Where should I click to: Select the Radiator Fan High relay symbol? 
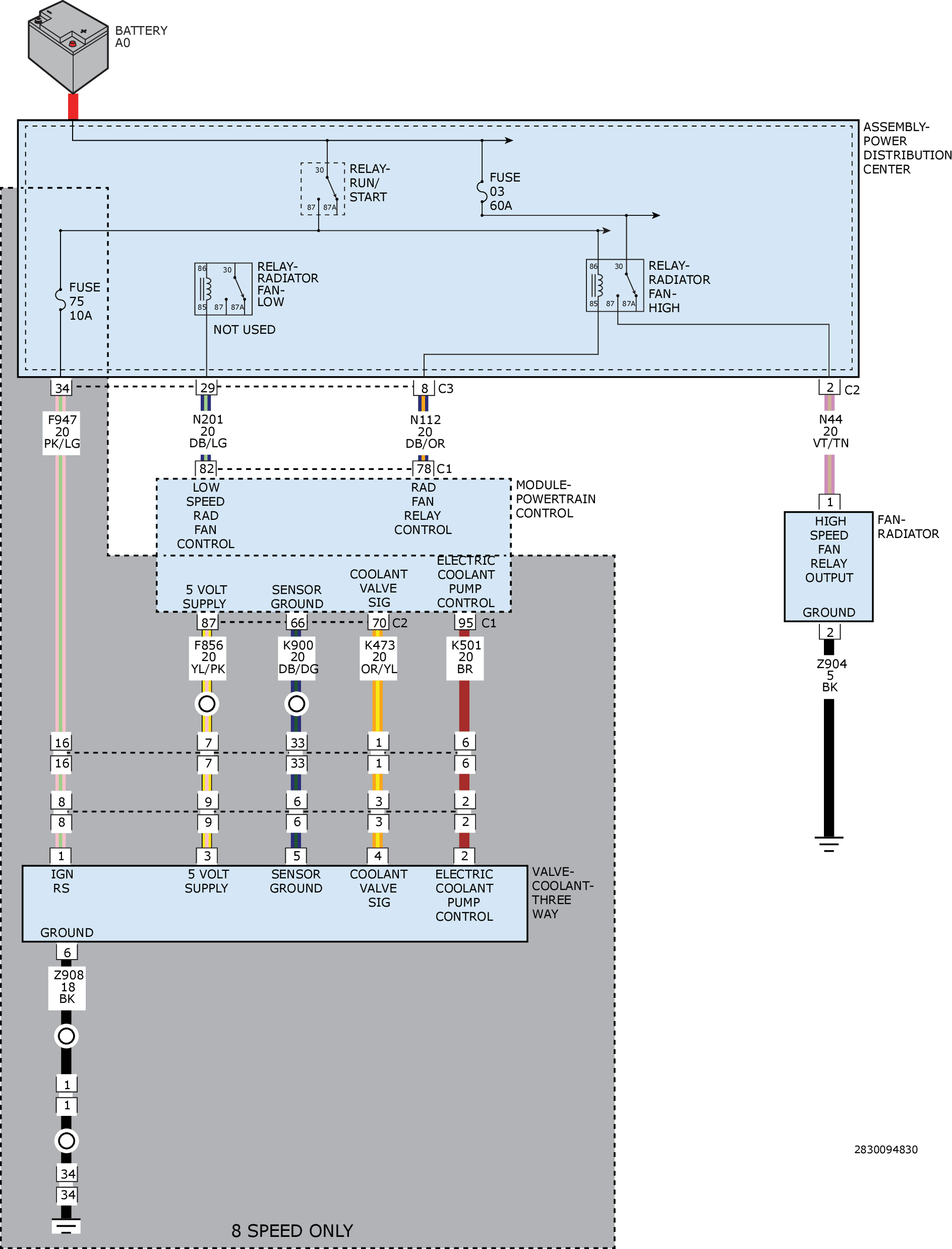[615, 285]
